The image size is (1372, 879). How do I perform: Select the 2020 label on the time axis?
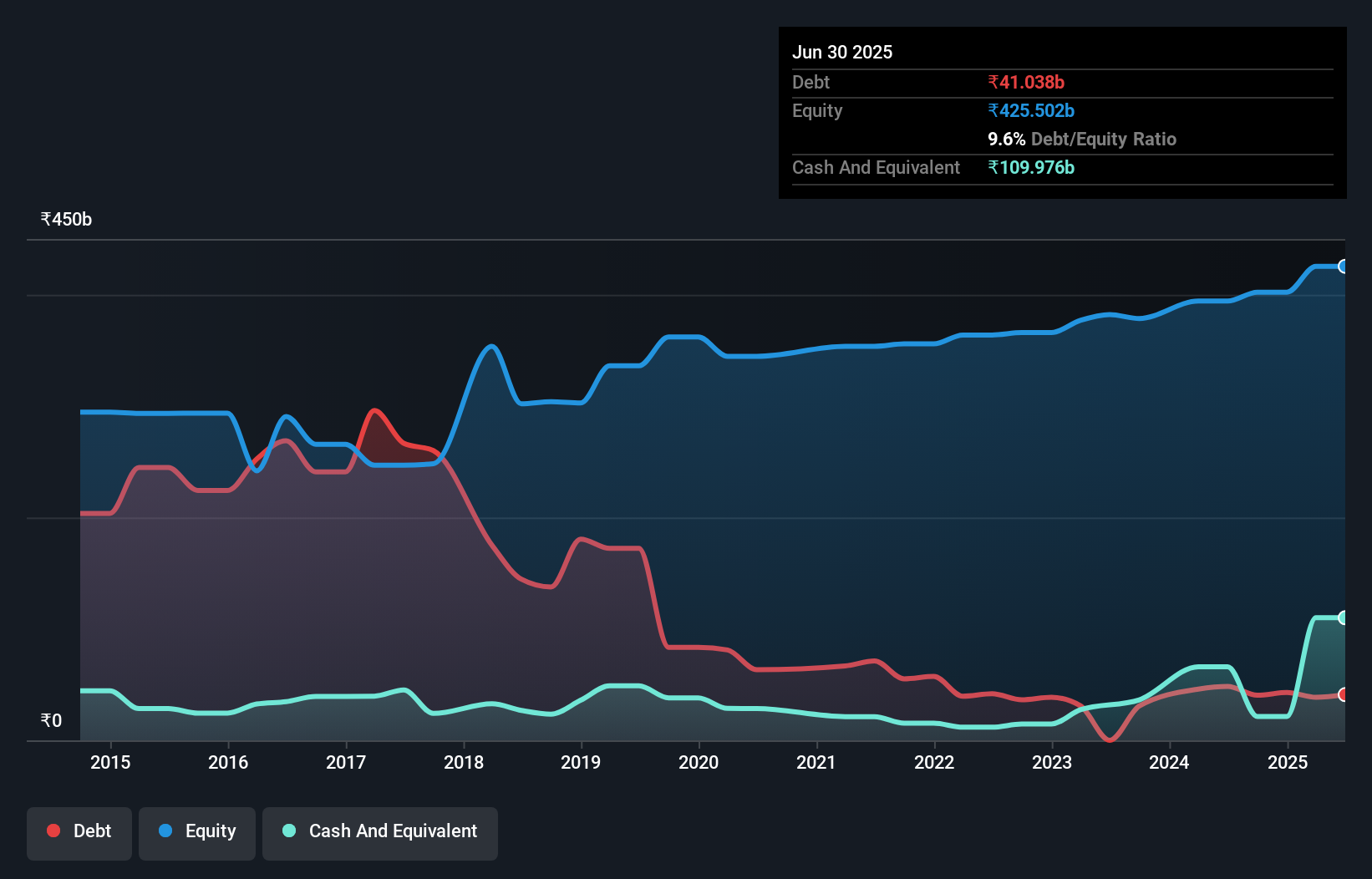(699, 762)
